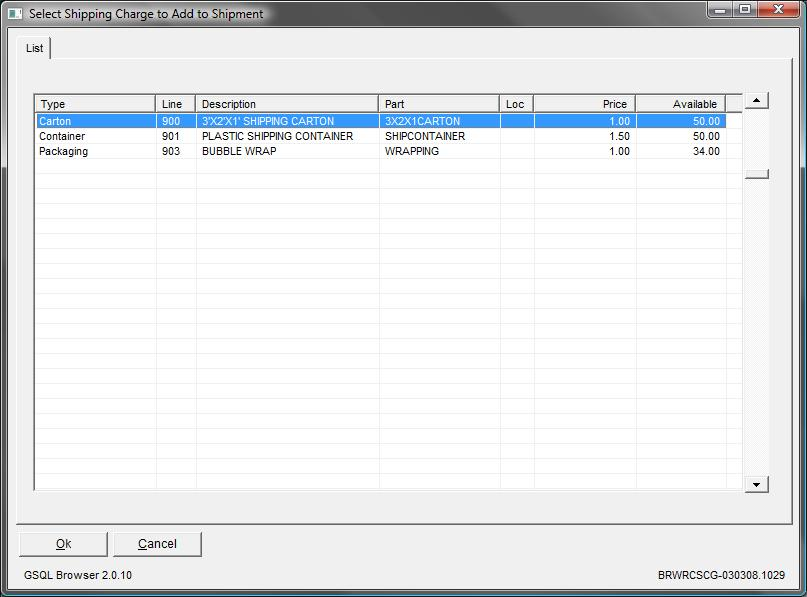807x597 pixels.
Task: Click part SHIPCONTAINER
Action: point(425,136)
